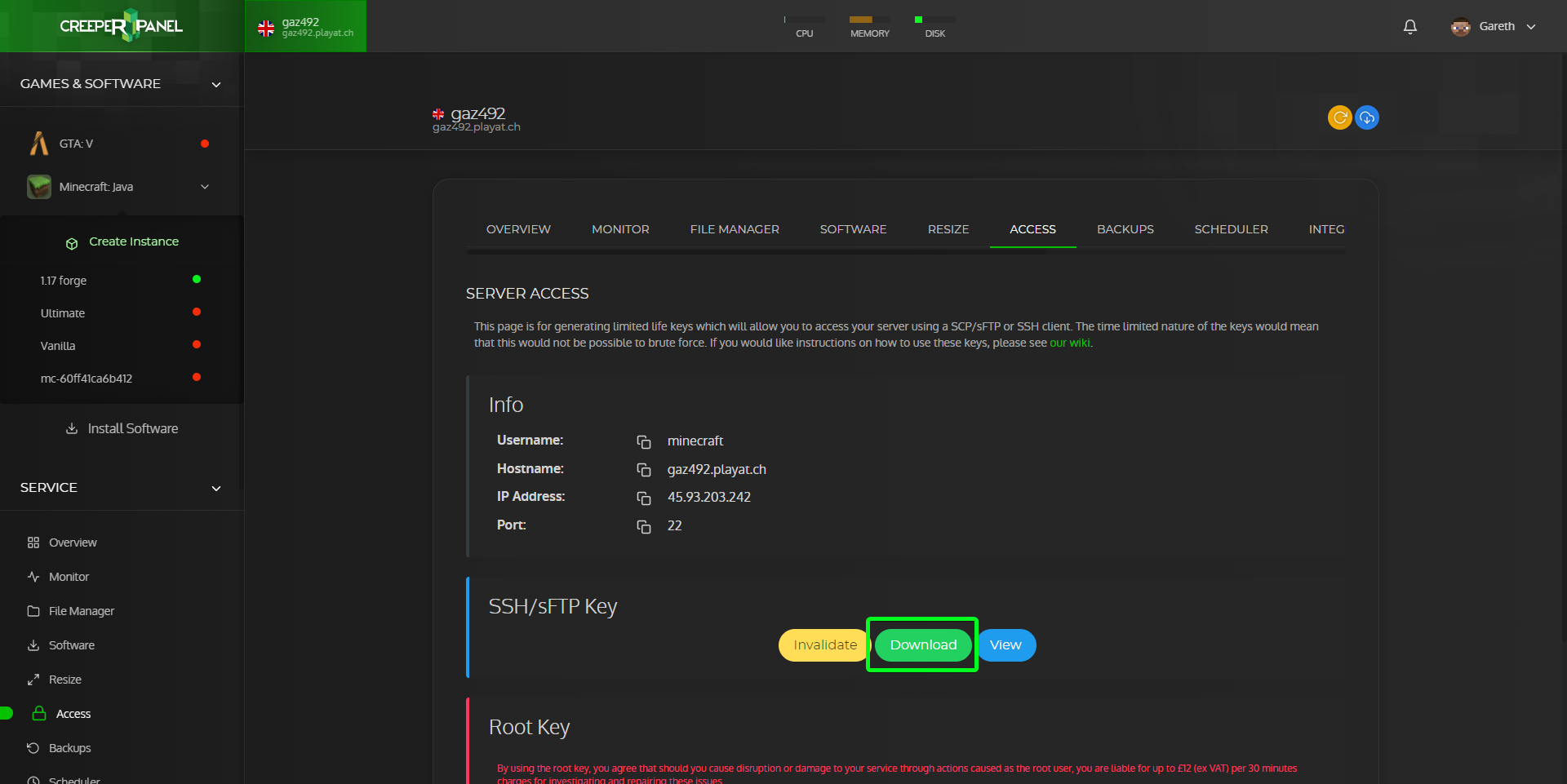
Task: Click the Minecraft: Java grass block icon
Action: point(39,187)
